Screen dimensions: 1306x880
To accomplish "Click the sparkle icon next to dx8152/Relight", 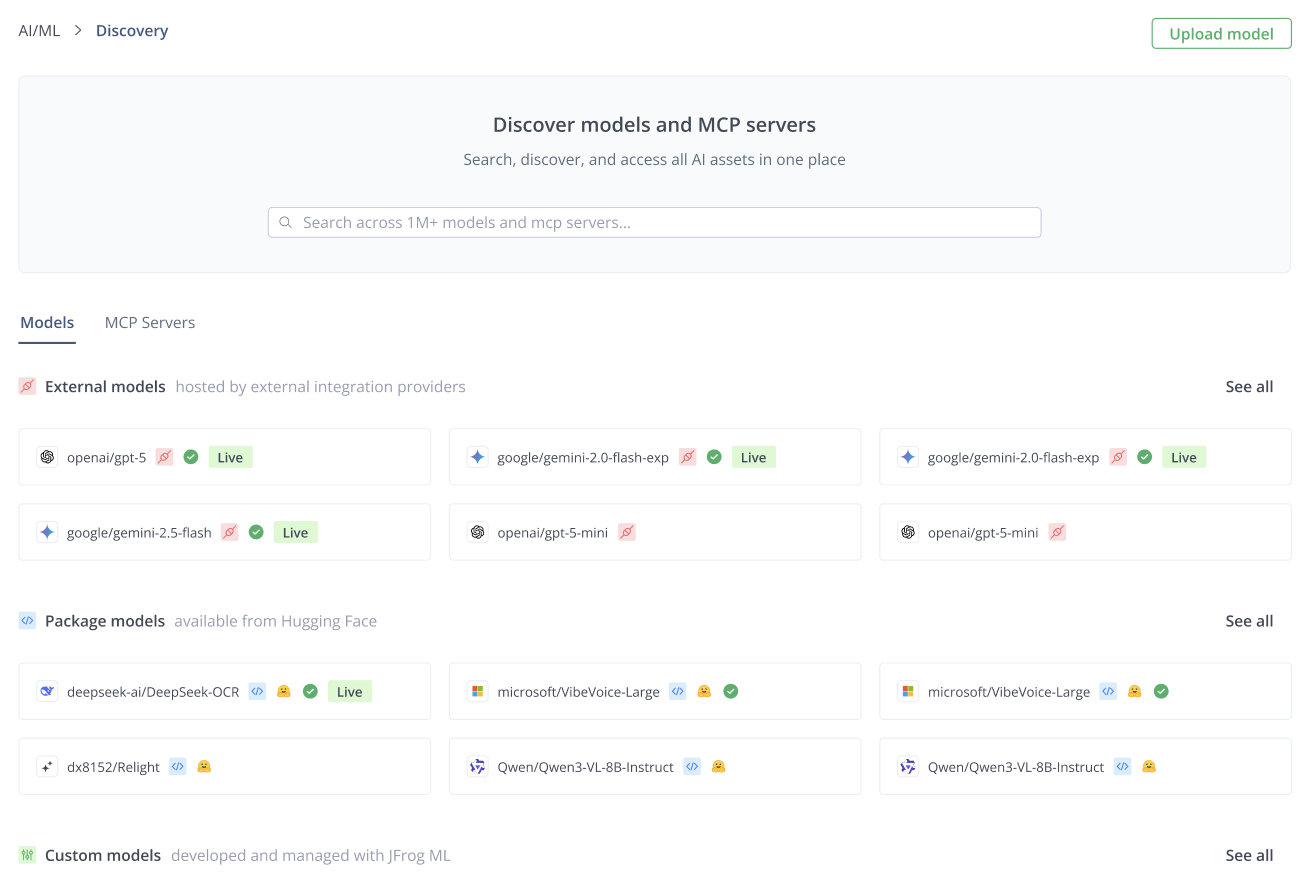I will [x=47, y=767].
